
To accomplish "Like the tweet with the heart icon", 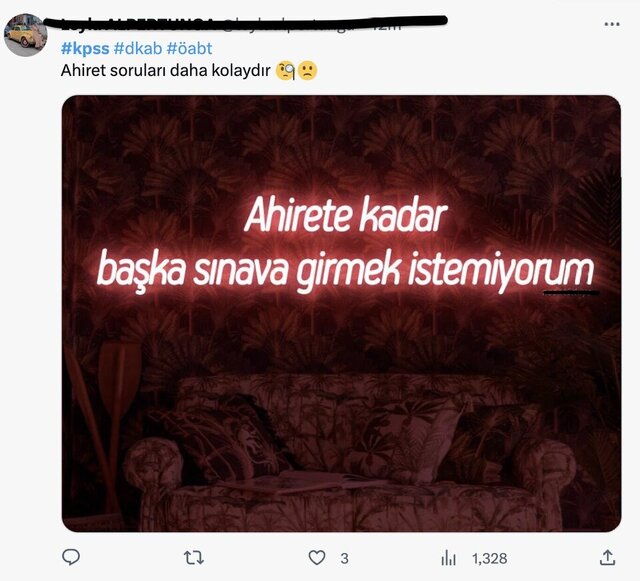I will tap(317, 558).
